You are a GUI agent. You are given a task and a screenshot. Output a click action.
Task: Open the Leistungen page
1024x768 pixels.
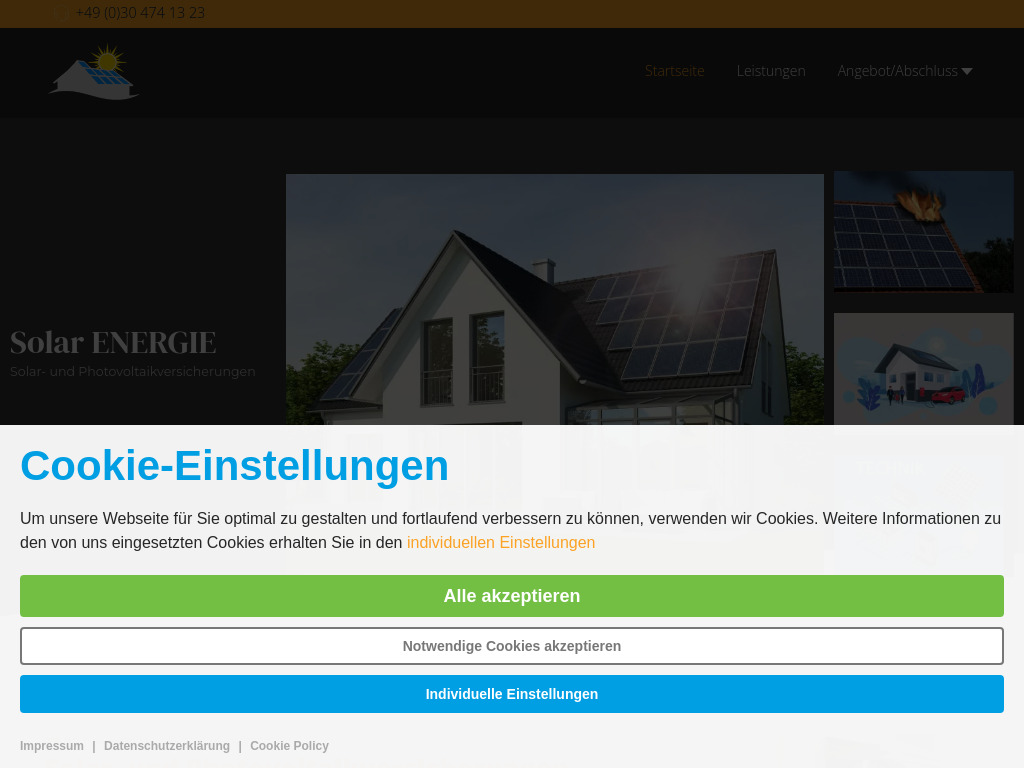tap(770, 71)
